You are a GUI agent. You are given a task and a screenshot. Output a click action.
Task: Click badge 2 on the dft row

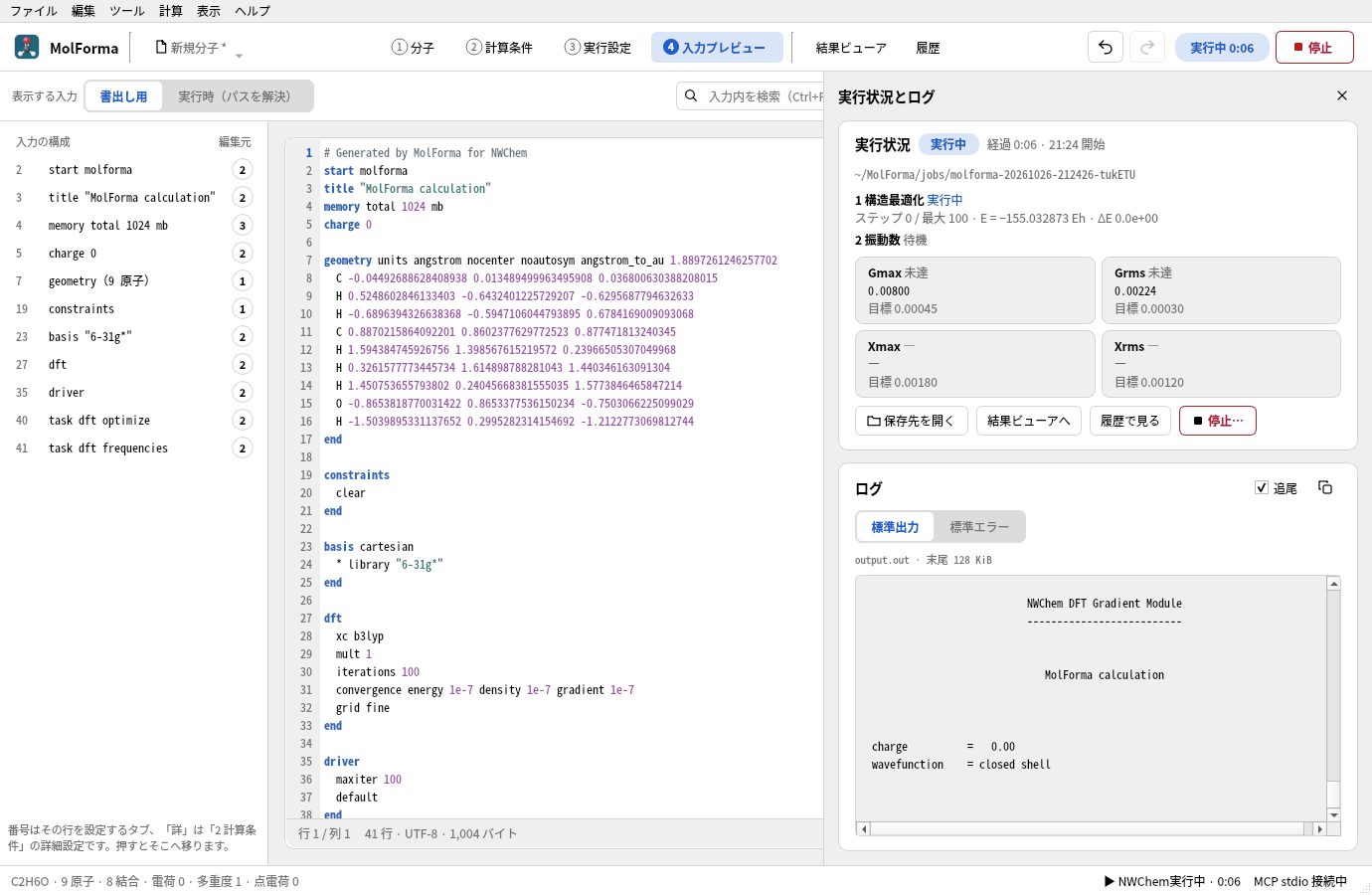point(242,365)
